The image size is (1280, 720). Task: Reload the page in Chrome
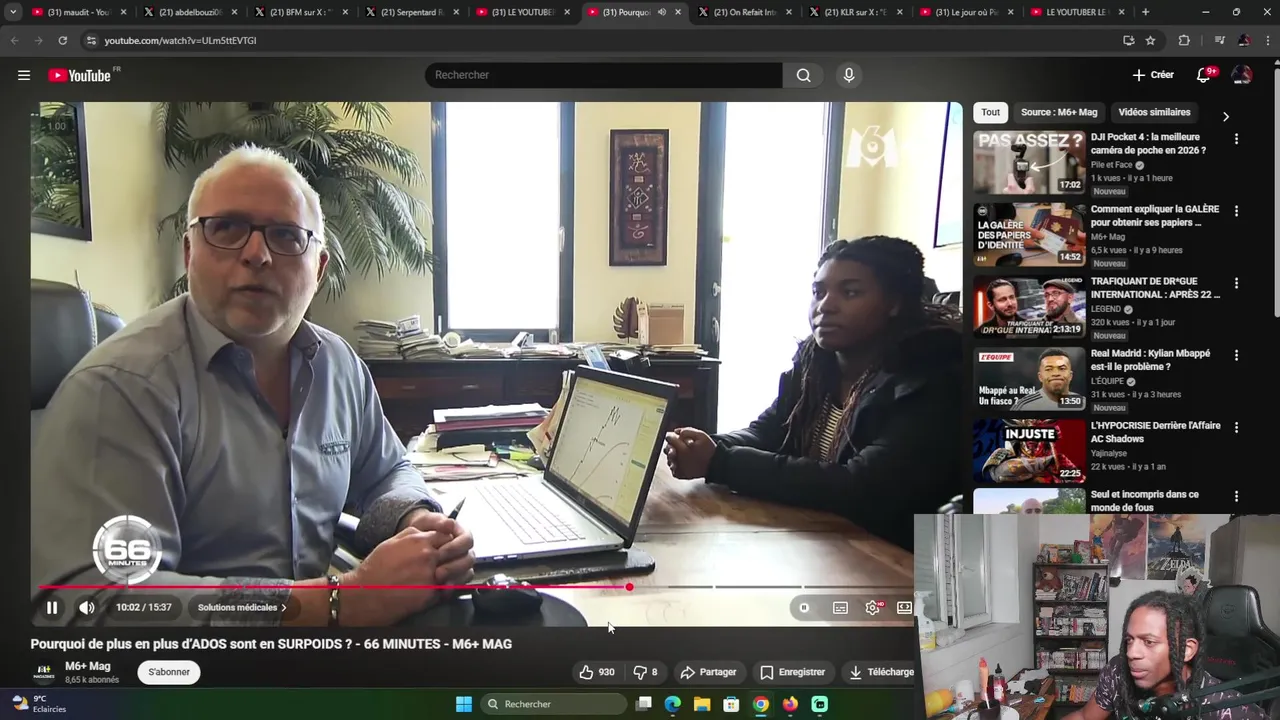pos(62,40)
